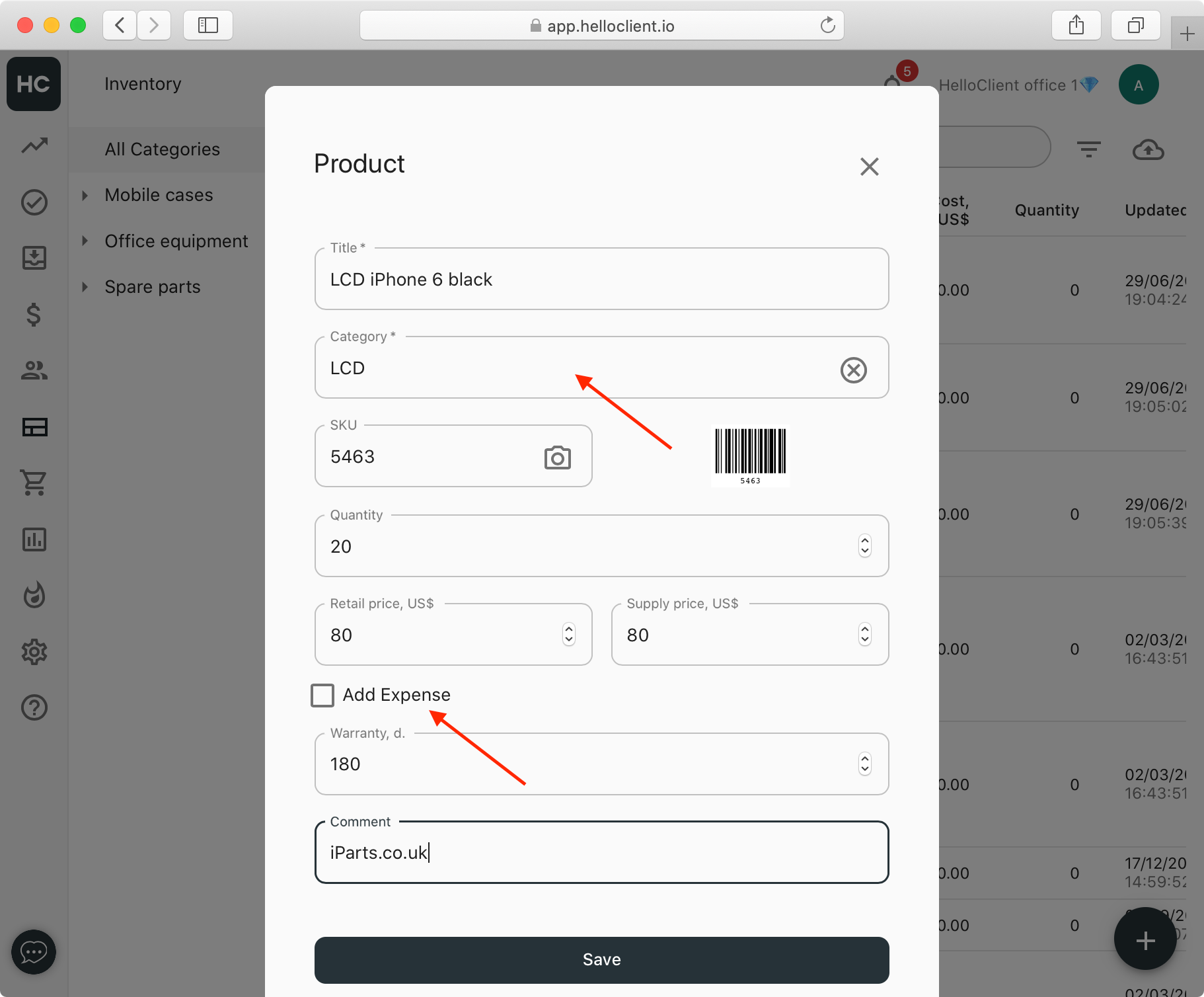Click the Safari address bar
The width and height of the screenshot is (1204, 997).
602,26
